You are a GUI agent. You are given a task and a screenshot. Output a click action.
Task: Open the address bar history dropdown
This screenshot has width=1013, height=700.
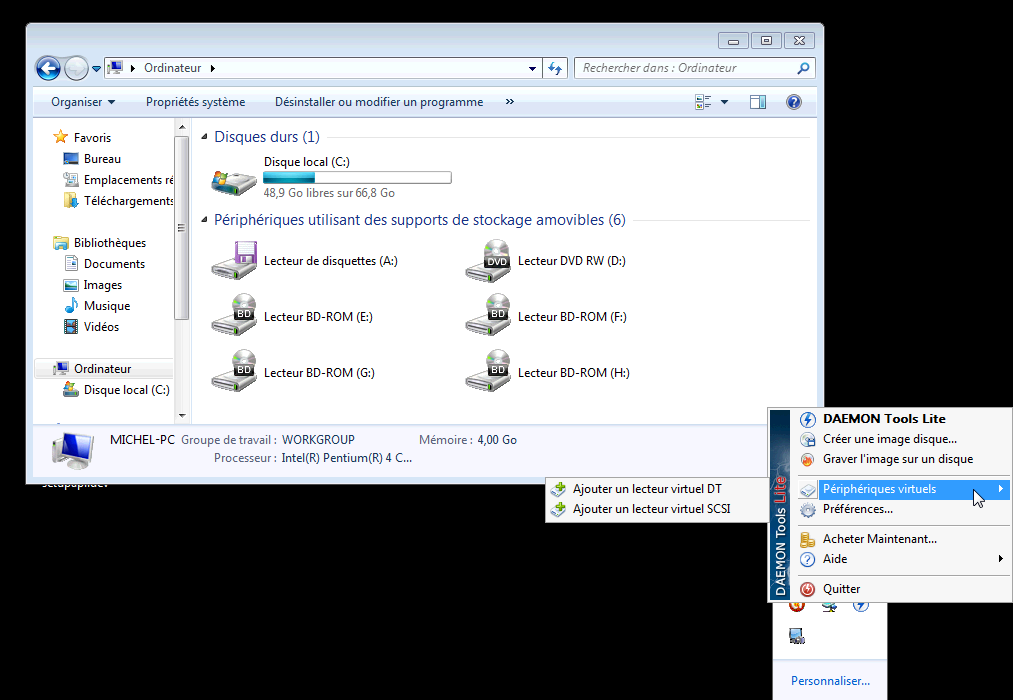pos(532,68)
